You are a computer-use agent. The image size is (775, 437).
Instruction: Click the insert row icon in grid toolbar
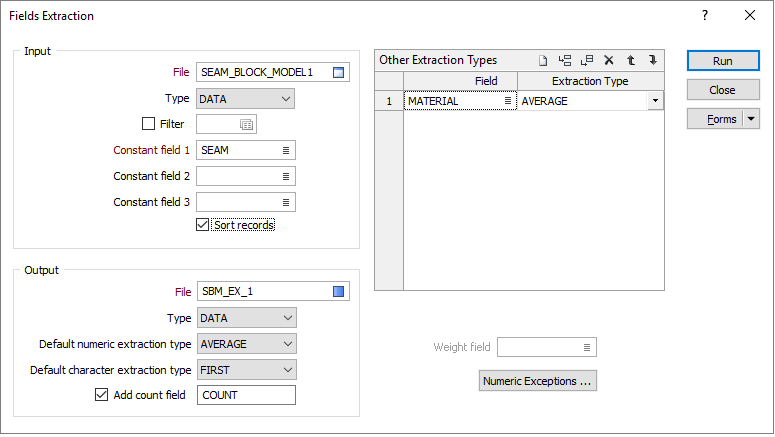coord(564,60)
